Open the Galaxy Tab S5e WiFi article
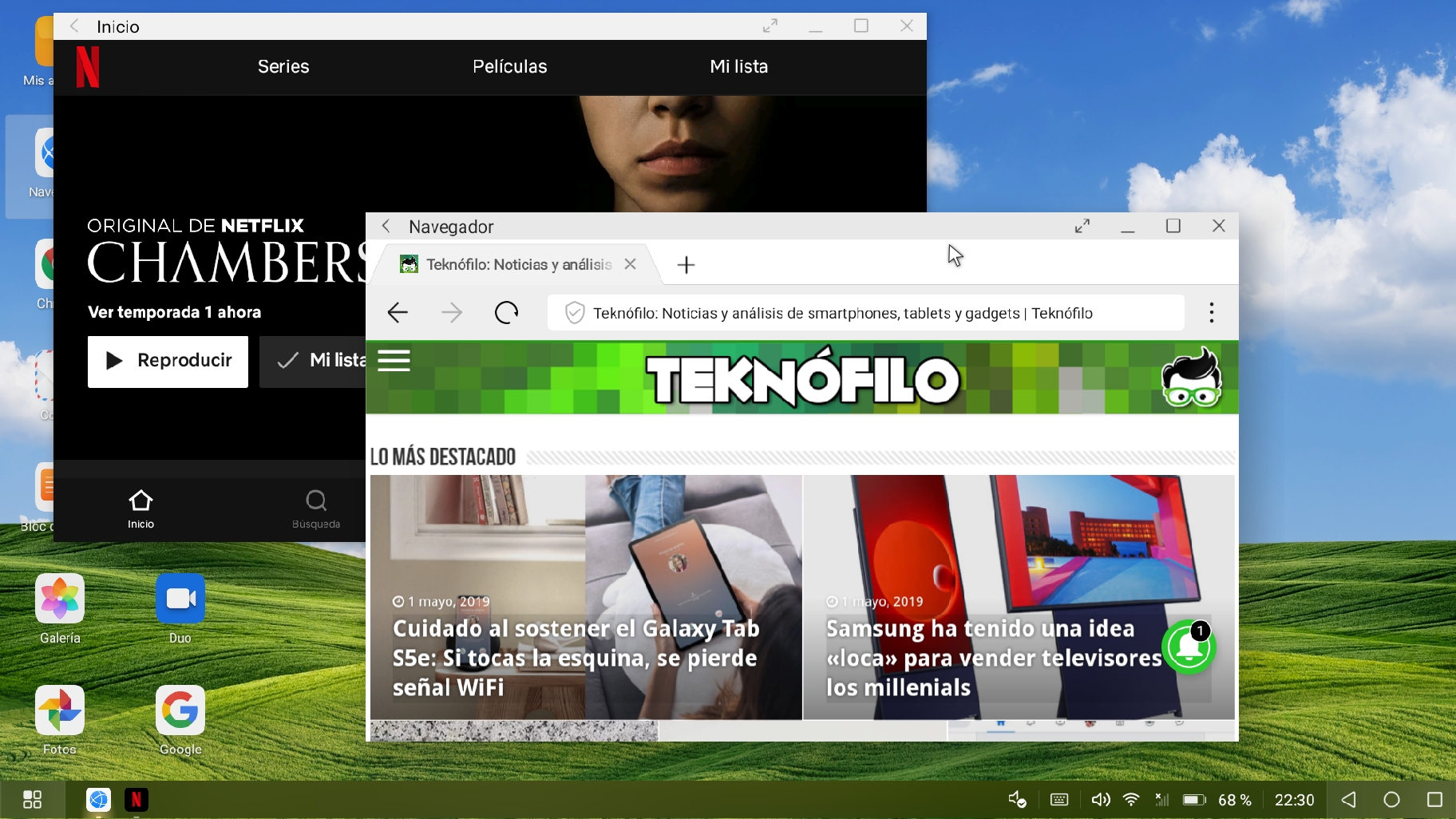Screen dimensions: 1456x819 pos(586,597)
